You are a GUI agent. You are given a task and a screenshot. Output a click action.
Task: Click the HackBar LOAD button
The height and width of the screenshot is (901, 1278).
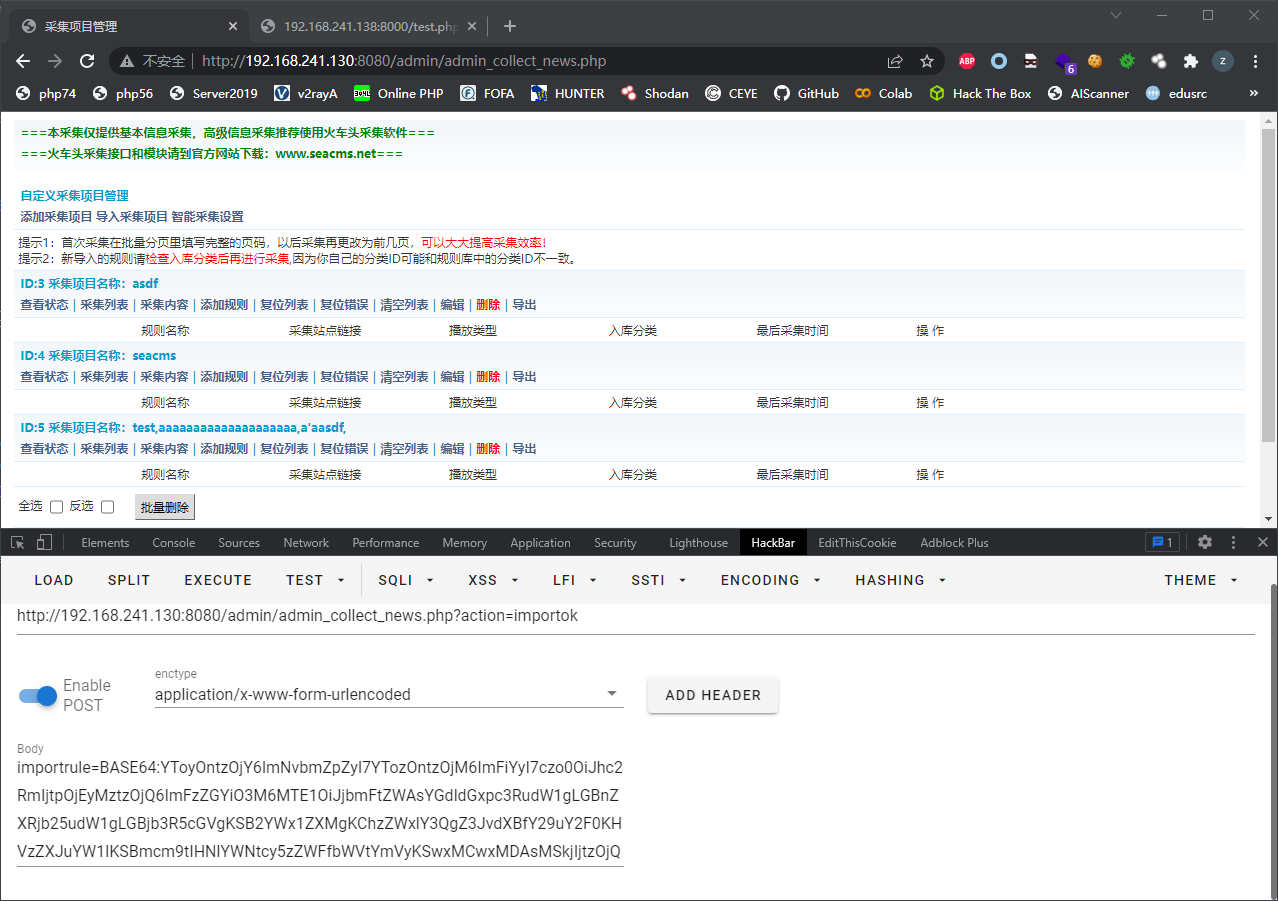(x=54, y=580)
